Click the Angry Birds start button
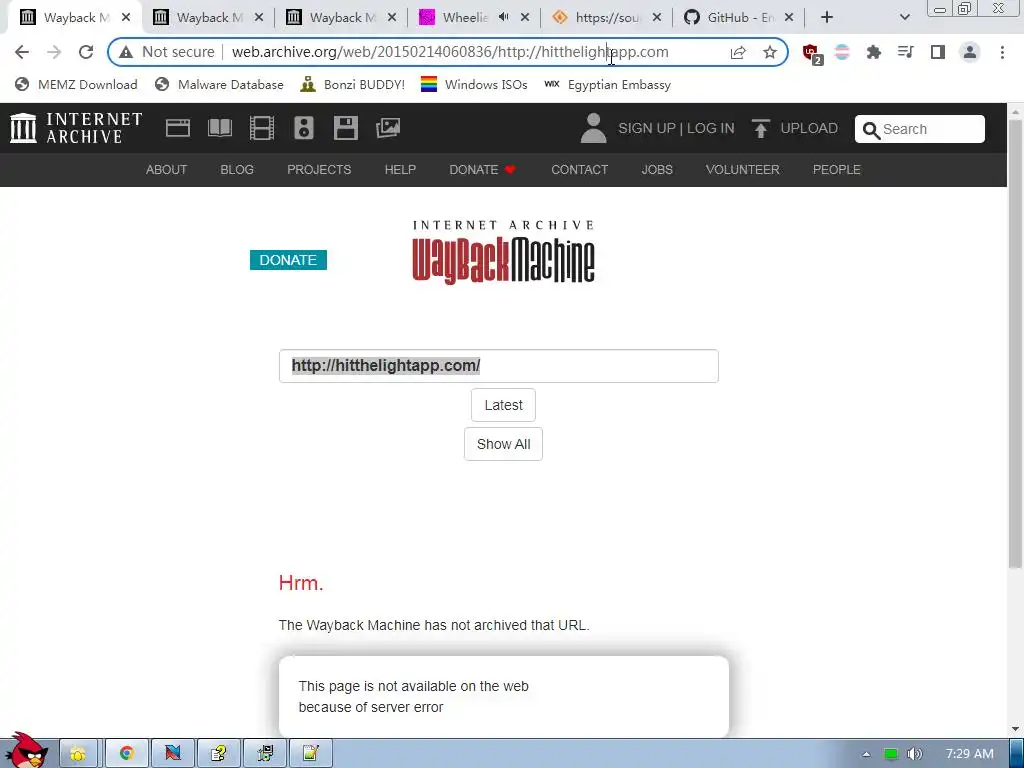The height and width of the screenshot is (768, 1024). pyautogui.click(x=25, y=751)
